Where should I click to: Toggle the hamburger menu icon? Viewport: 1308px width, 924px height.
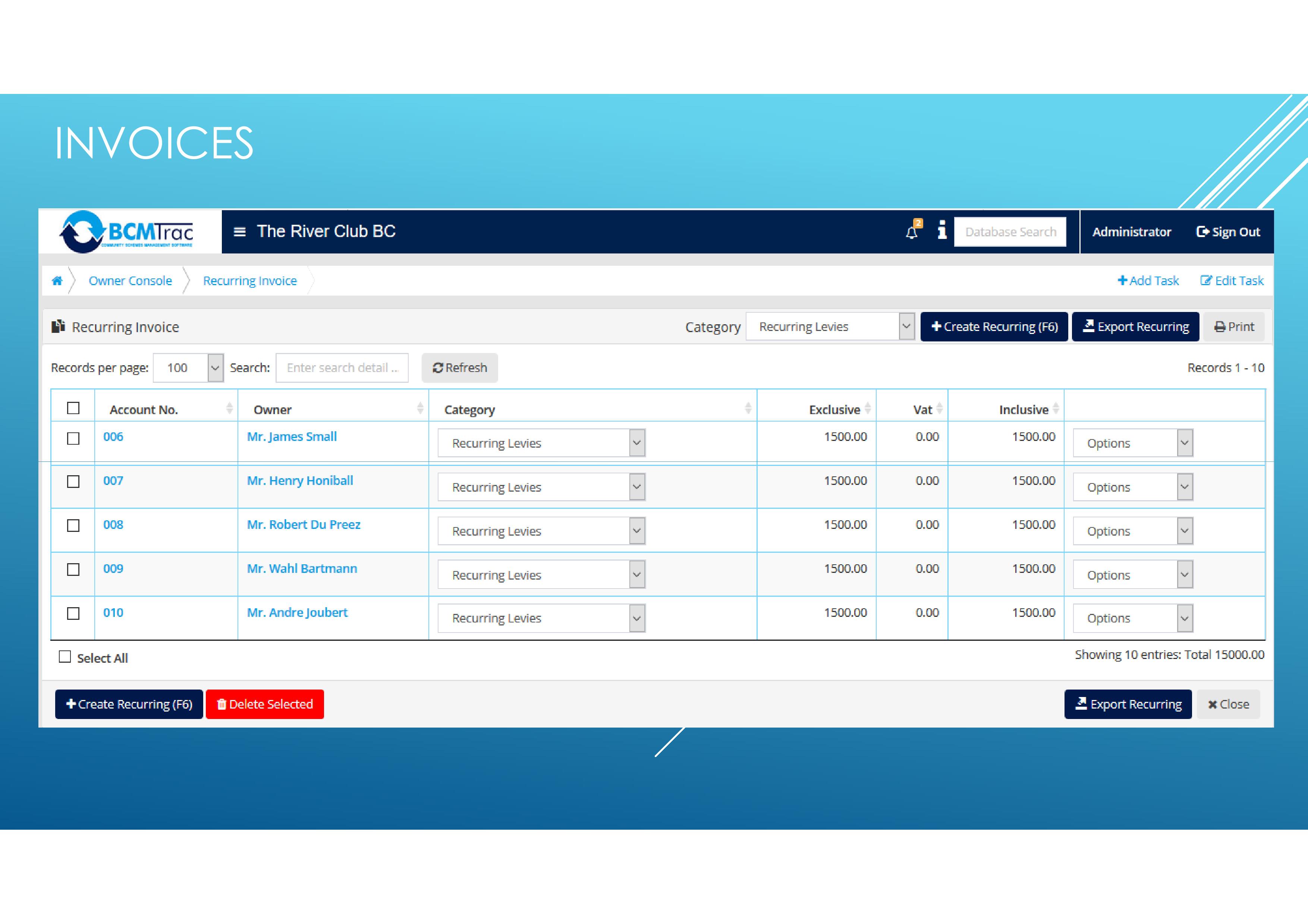click(x=240, y=232)
